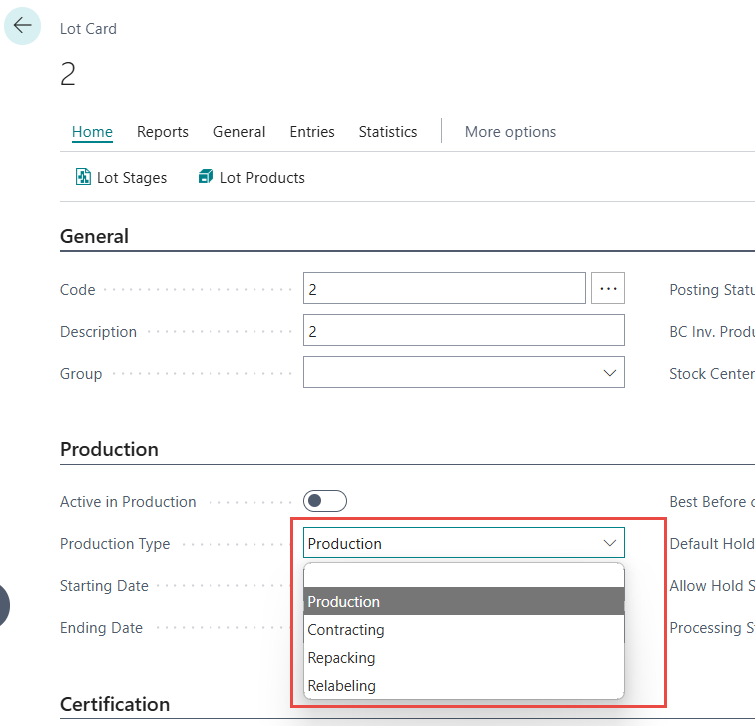Choose Repacking production type option
Image resolution: width=755 pixels, height=726 pixels.
point(341,658)
